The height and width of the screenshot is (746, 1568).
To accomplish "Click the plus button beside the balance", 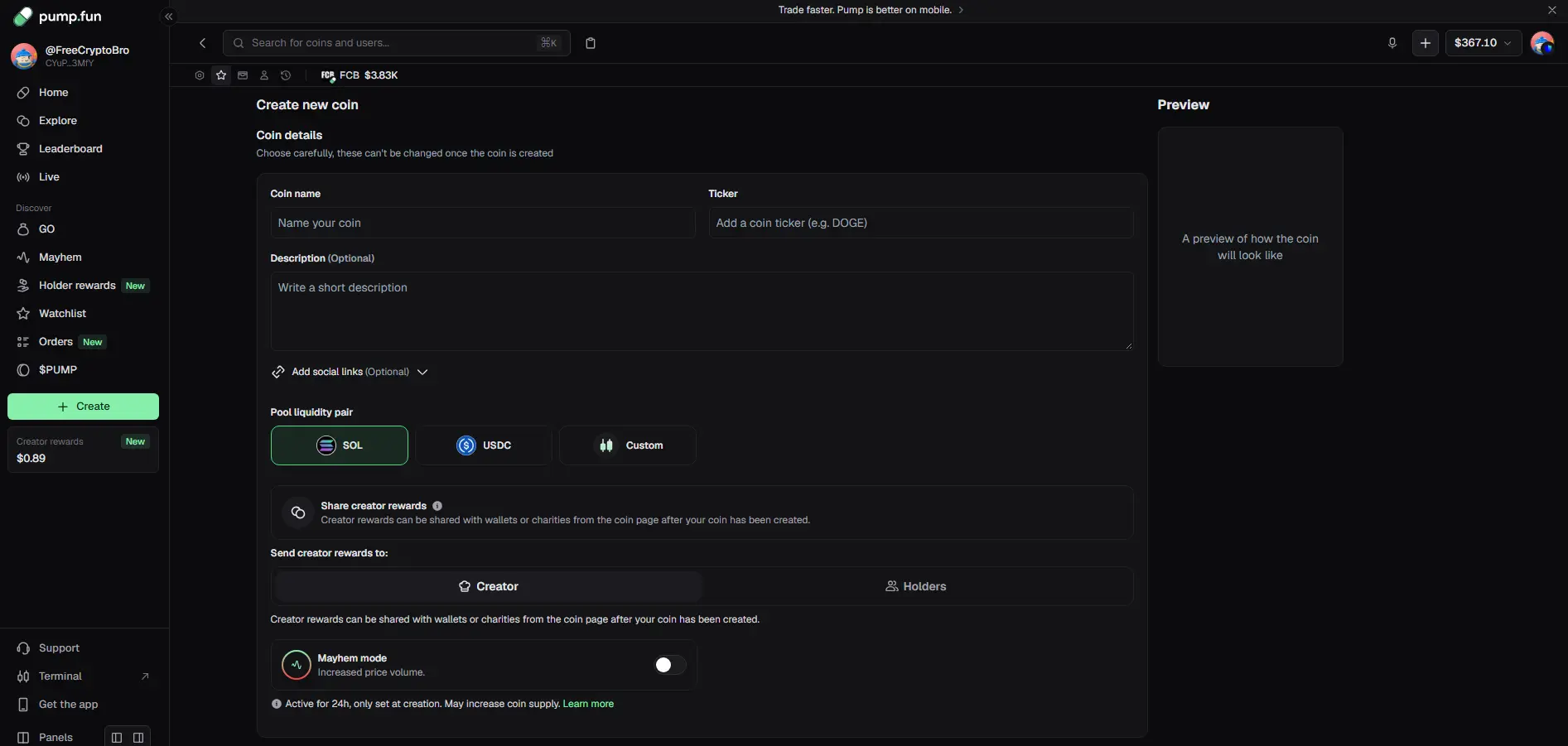I will (x=1426, y=43).
